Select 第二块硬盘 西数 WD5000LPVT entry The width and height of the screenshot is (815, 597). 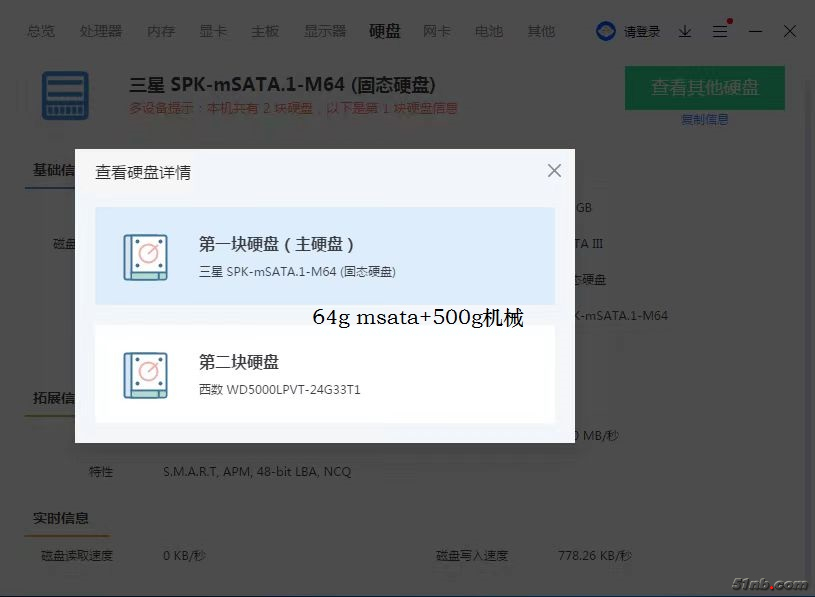324,374
